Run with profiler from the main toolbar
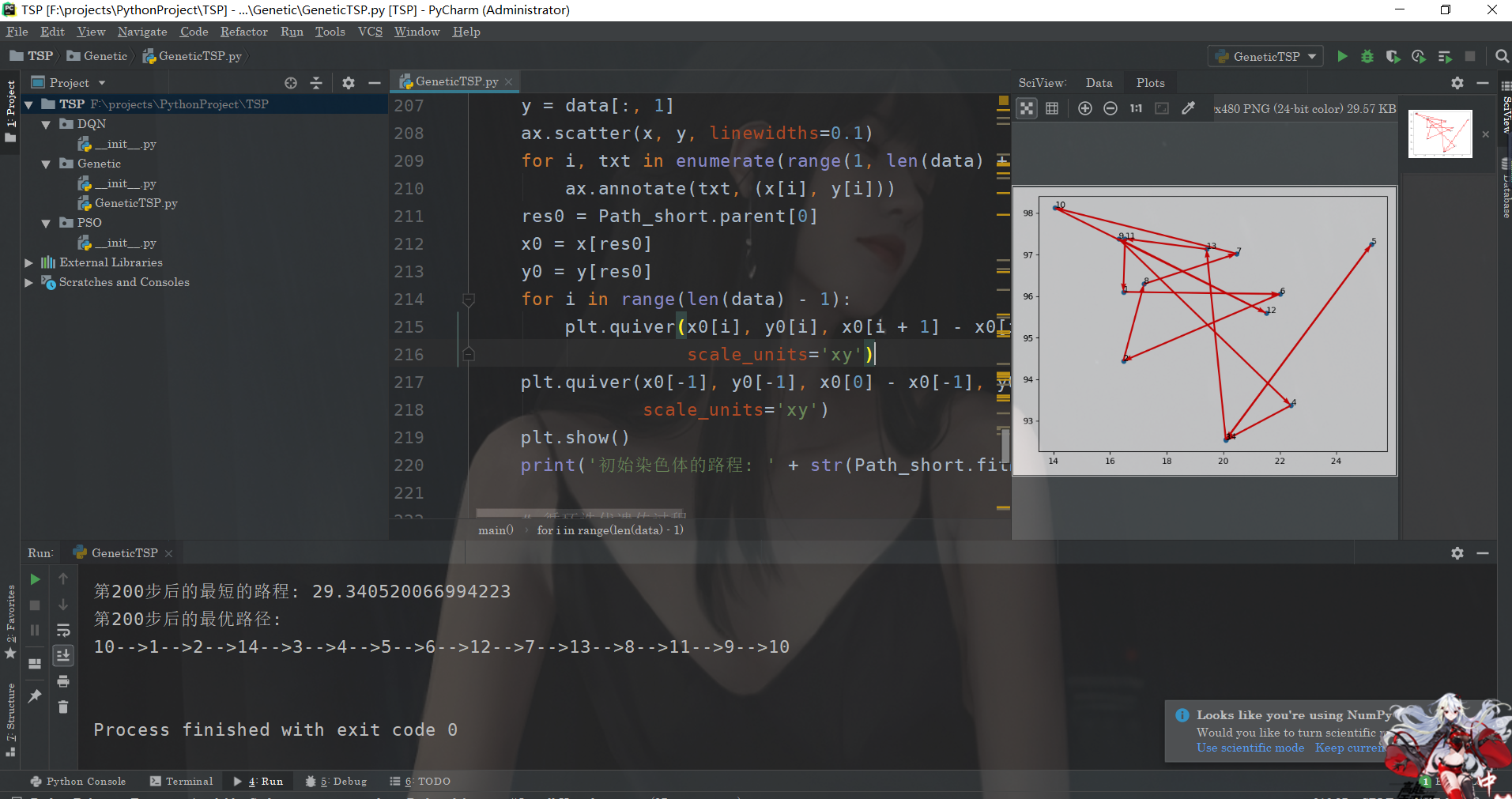Screen dimensions: 1512x799 tap(1419, 56)
